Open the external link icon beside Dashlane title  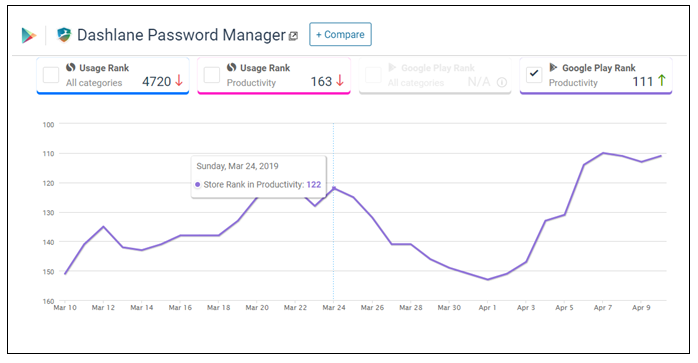pyautogui.click(x=293, y=36)
